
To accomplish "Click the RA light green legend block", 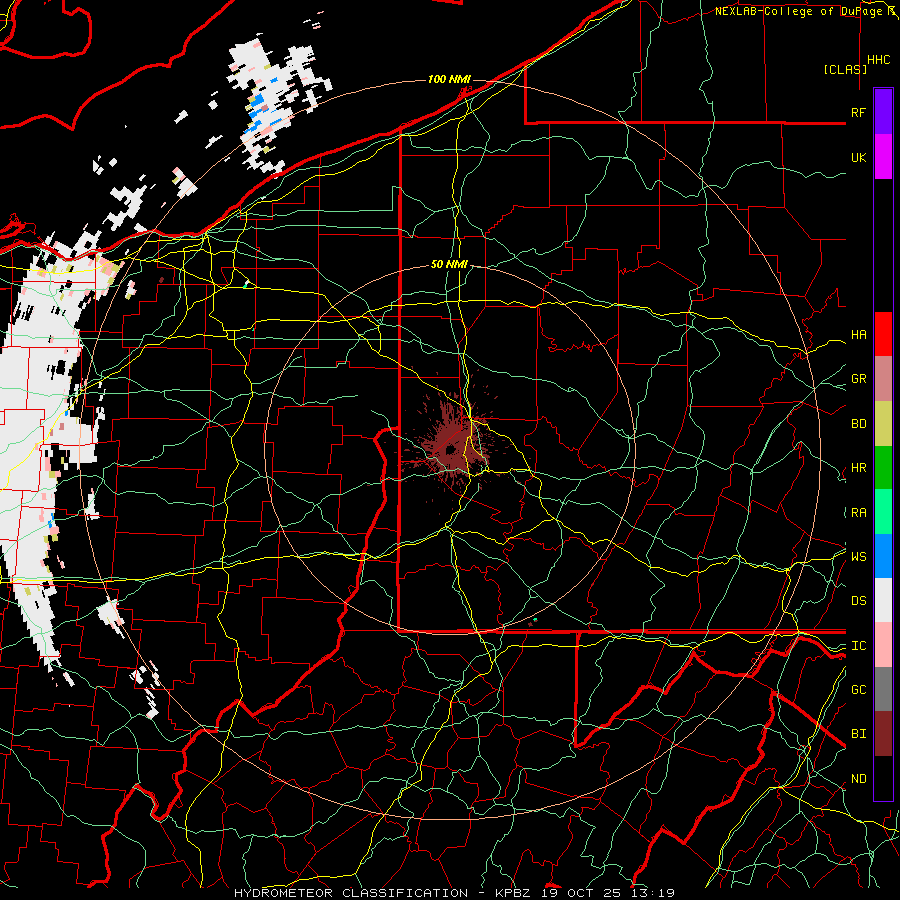I will click(x=883, y=512).
